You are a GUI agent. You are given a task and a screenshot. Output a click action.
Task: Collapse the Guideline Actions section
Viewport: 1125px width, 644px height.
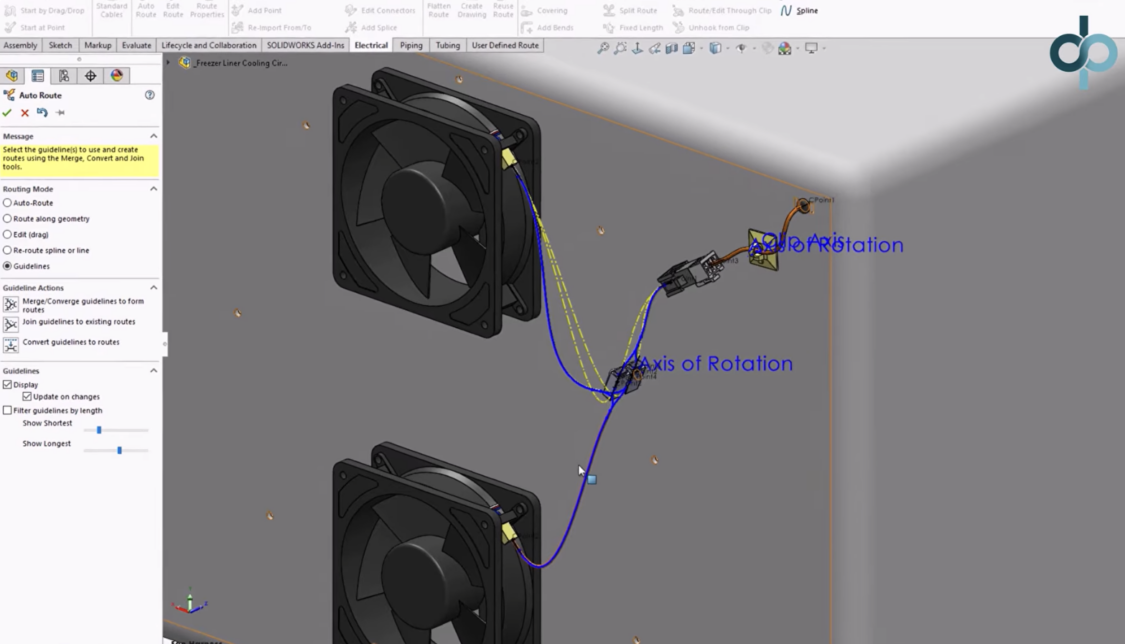coord(153,288)
